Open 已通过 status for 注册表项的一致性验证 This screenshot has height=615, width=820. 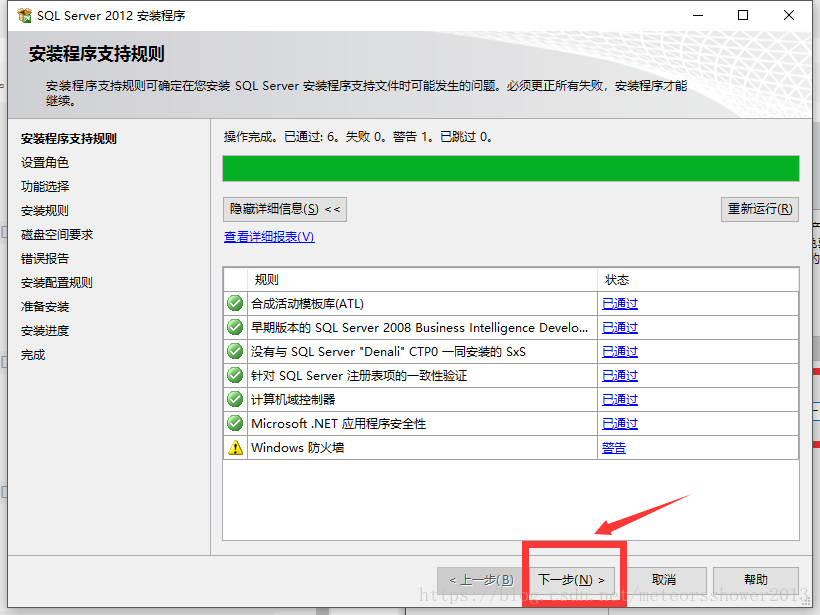pyautogui.click(x=620, y=376)
